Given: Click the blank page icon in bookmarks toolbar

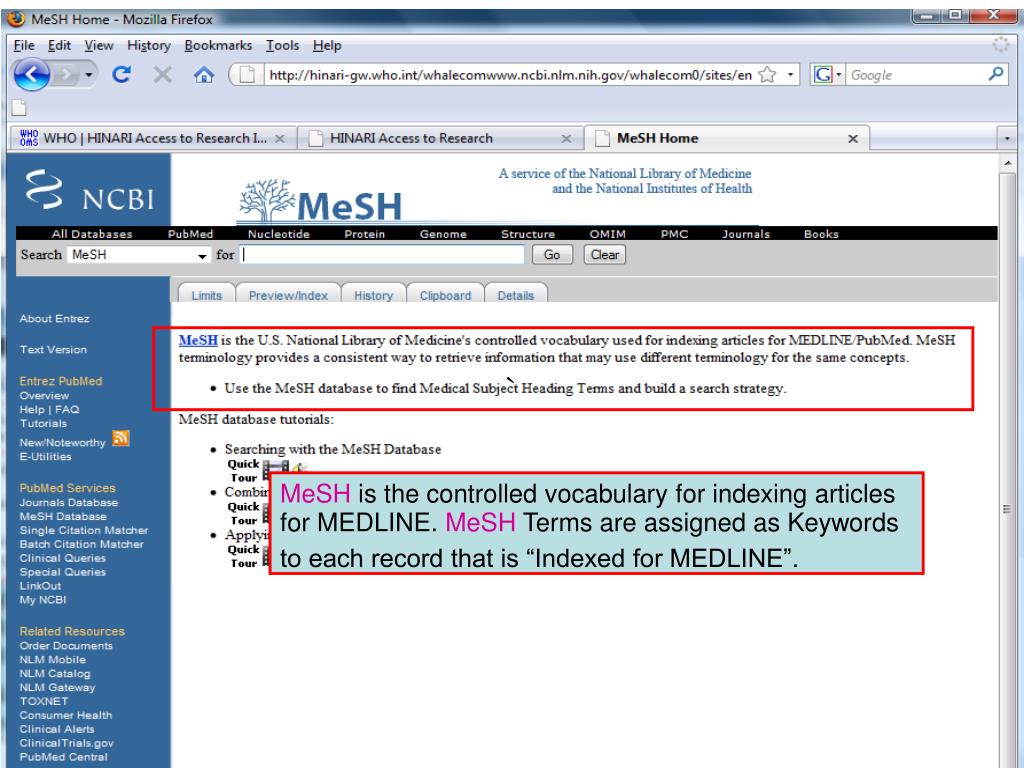Looking at the screenshot, I should tap(19, 107).
